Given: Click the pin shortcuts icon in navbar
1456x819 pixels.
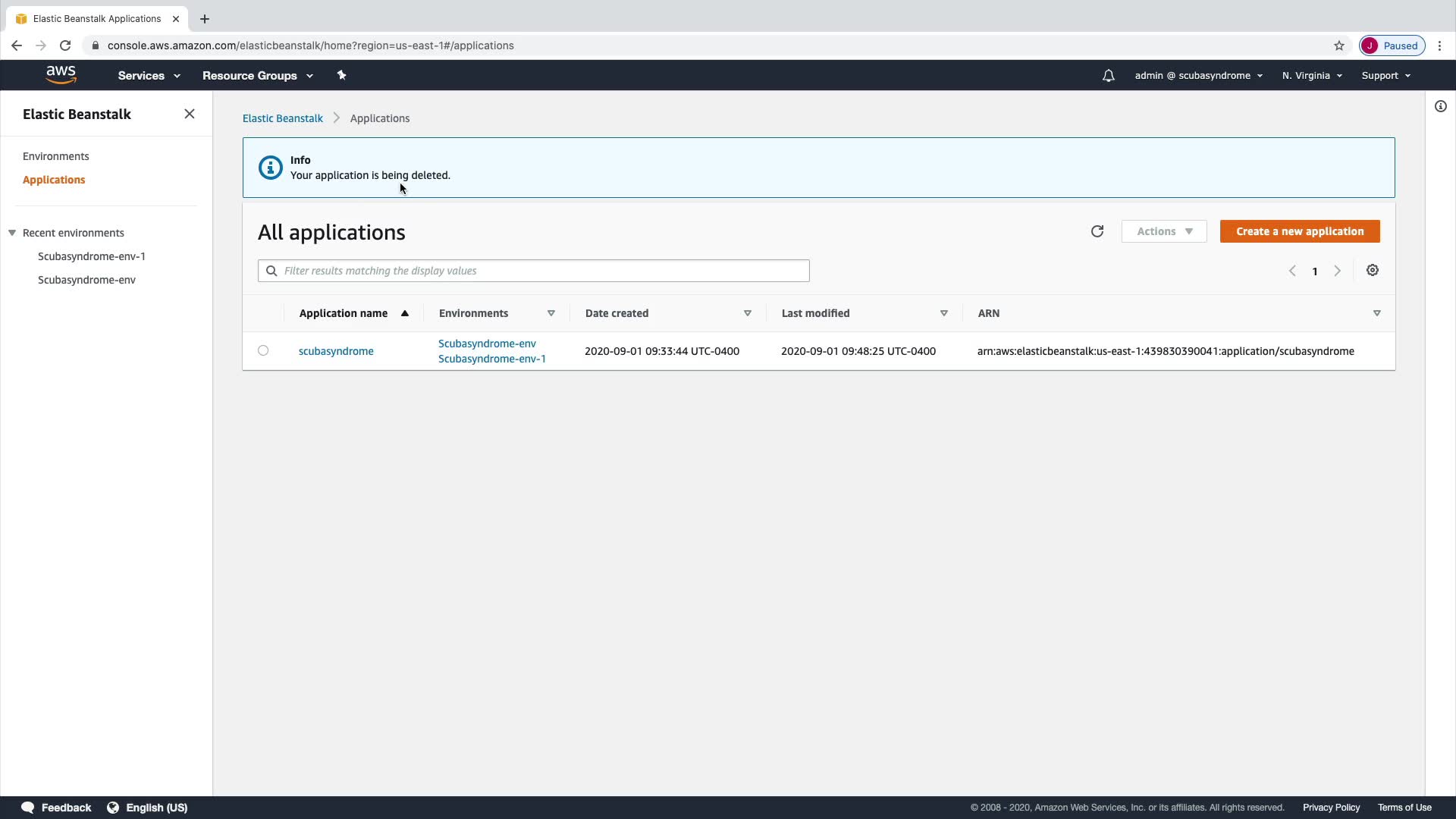Looking at the screenshot, I should (x=341, y=75).
